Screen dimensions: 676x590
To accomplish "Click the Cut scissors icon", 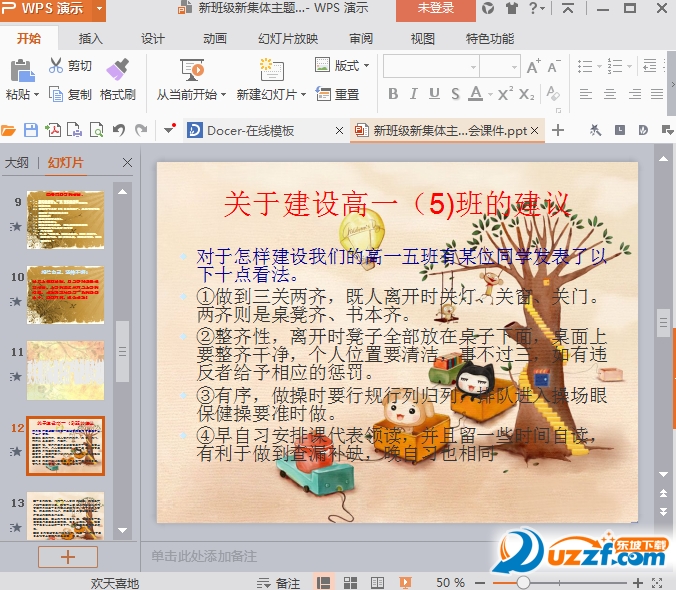I will click(56, 65).
